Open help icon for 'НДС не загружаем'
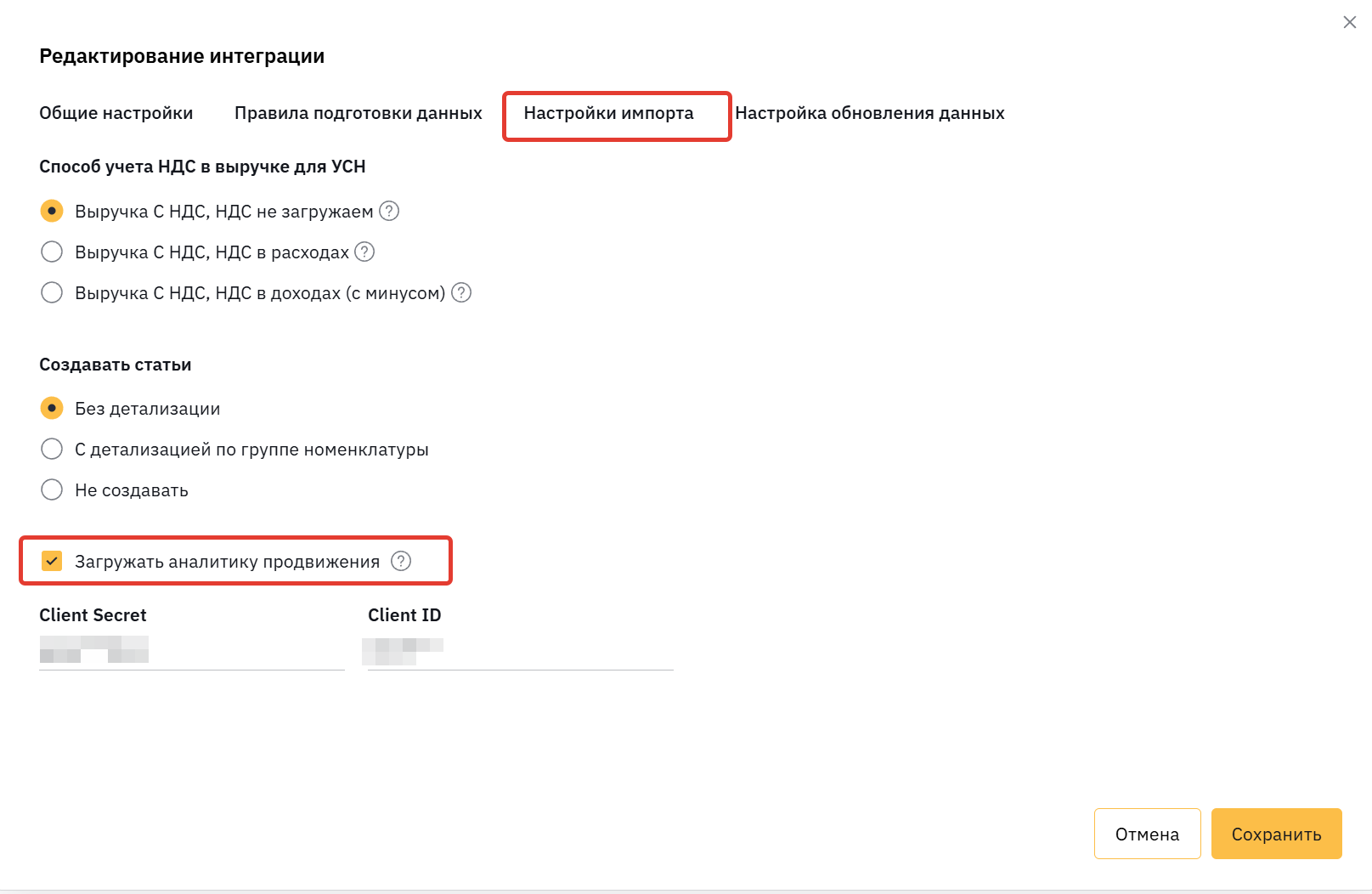The width and height of the screenshot is (1372, 894). point(389,211)
